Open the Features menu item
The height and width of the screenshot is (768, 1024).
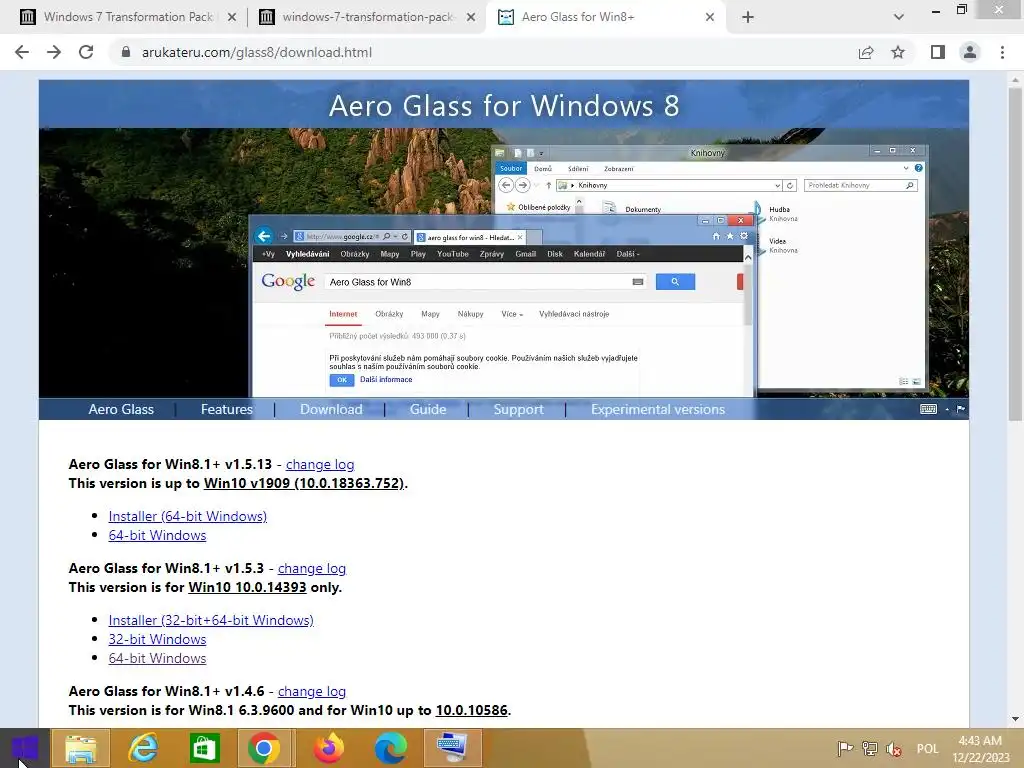click(227, 409)
